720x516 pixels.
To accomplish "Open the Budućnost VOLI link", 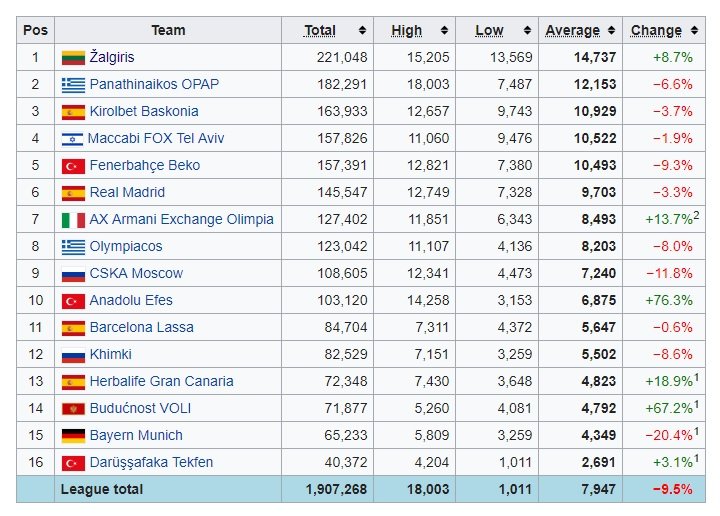I will [140, 408].
